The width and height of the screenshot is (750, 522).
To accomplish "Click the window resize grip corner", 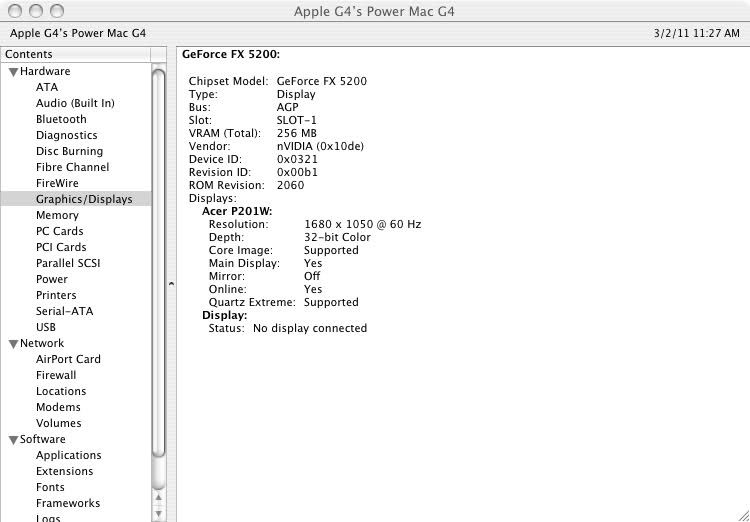I will [x=742, y=514].
